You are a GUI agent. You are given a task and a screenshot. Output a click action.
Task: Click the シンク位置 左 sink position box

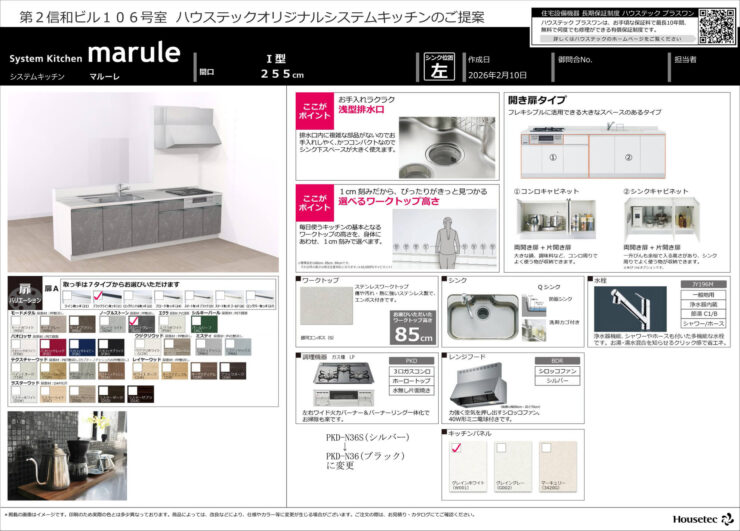click(439, 67)
